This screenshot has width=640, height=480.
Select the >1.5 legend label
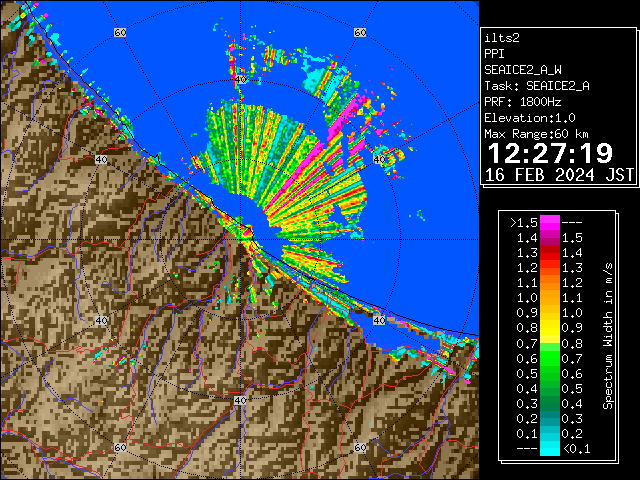524,223
